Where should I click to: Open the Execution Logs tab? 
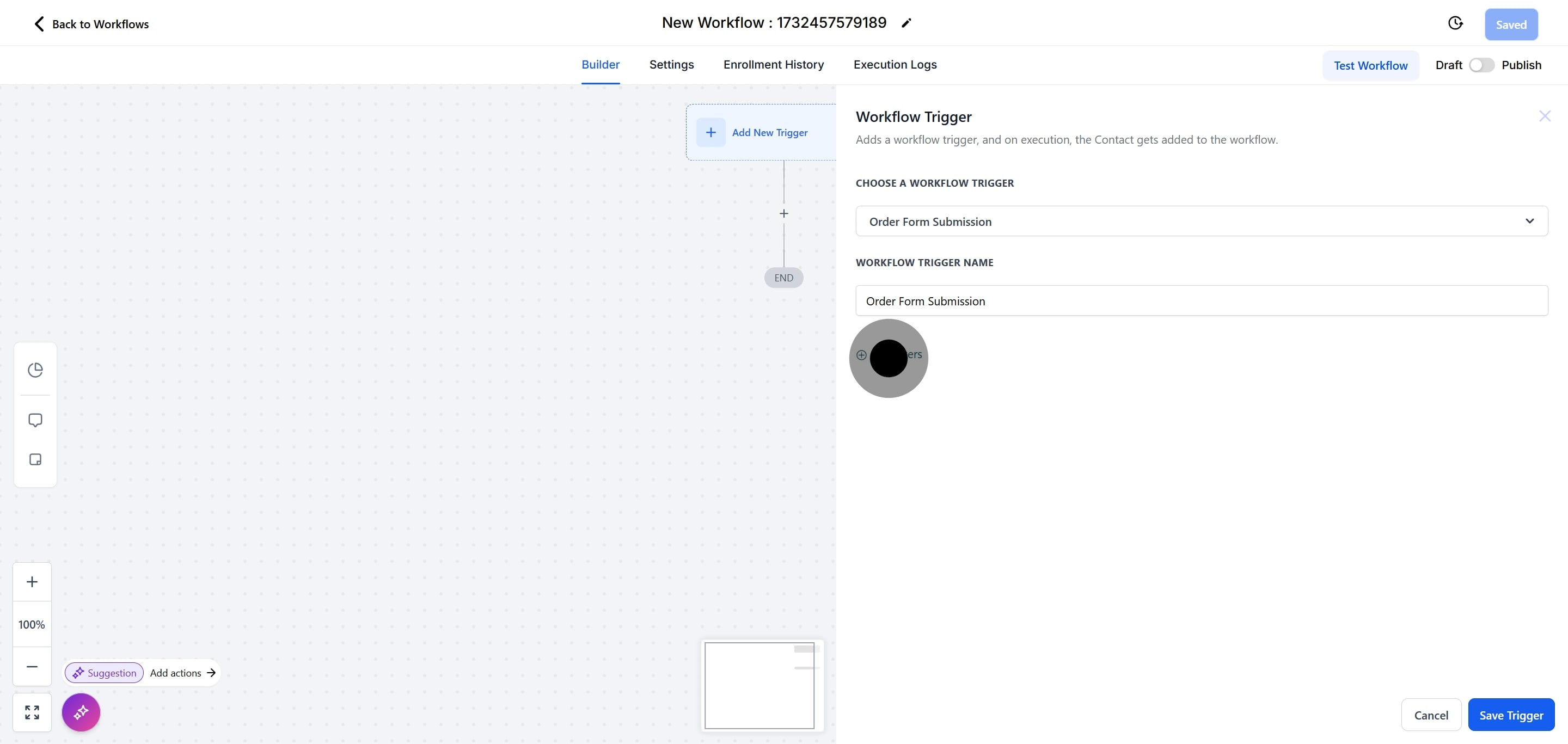tap(894, 64)
